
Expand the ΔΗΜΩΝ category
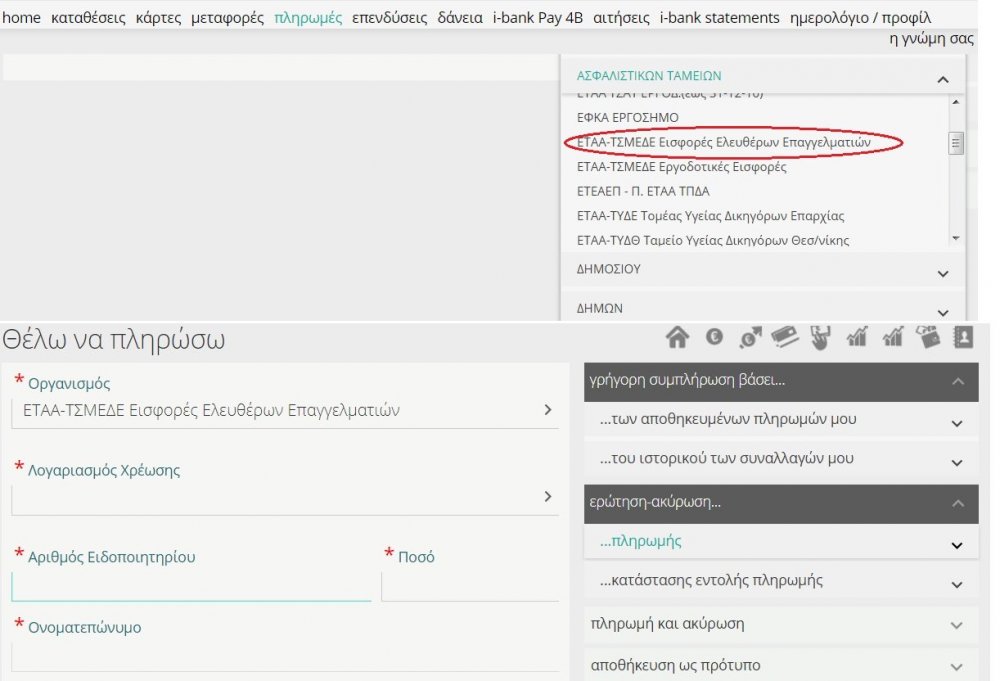(942, 311)
